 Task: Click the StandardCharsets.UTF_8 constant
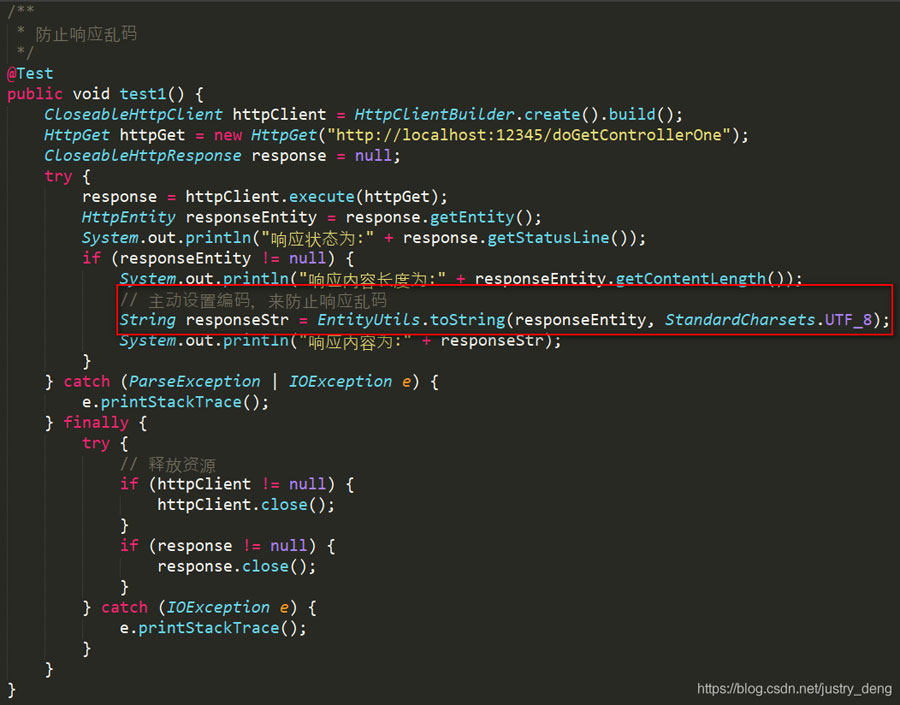[x=769, y=320]
